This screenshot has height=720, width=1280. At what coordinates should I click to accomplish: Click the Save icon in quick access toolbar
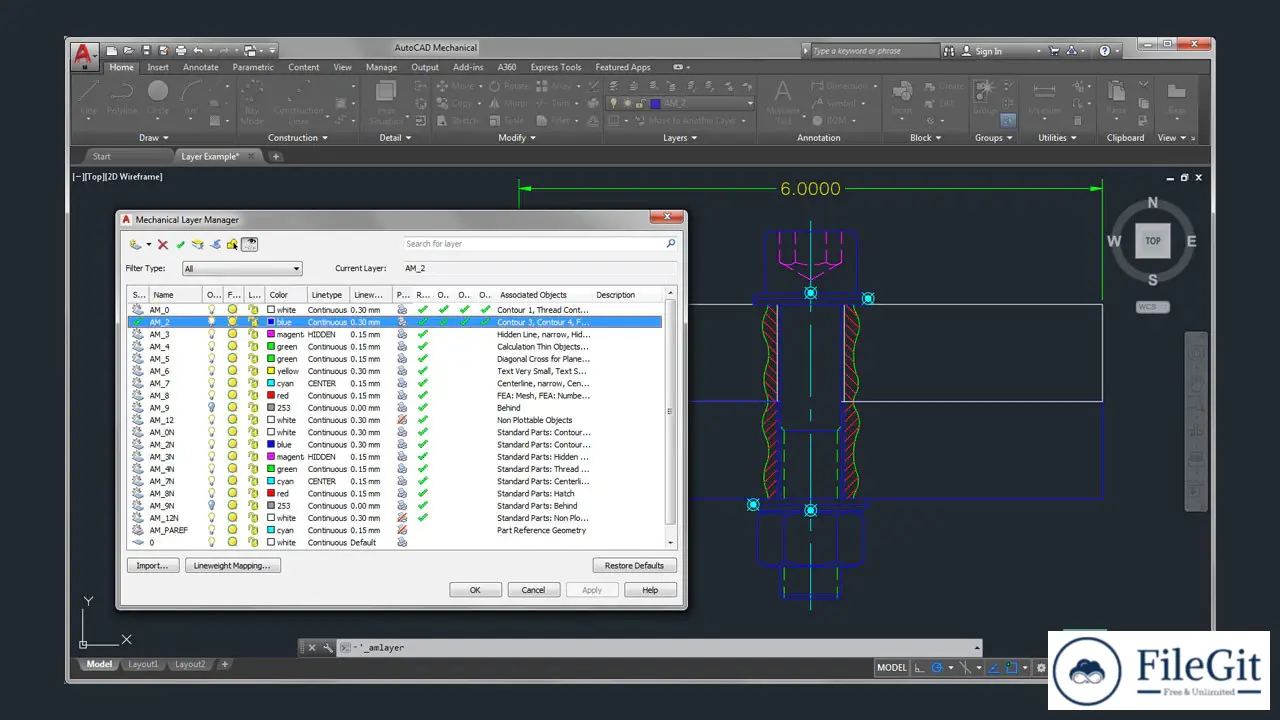[146, 50]
